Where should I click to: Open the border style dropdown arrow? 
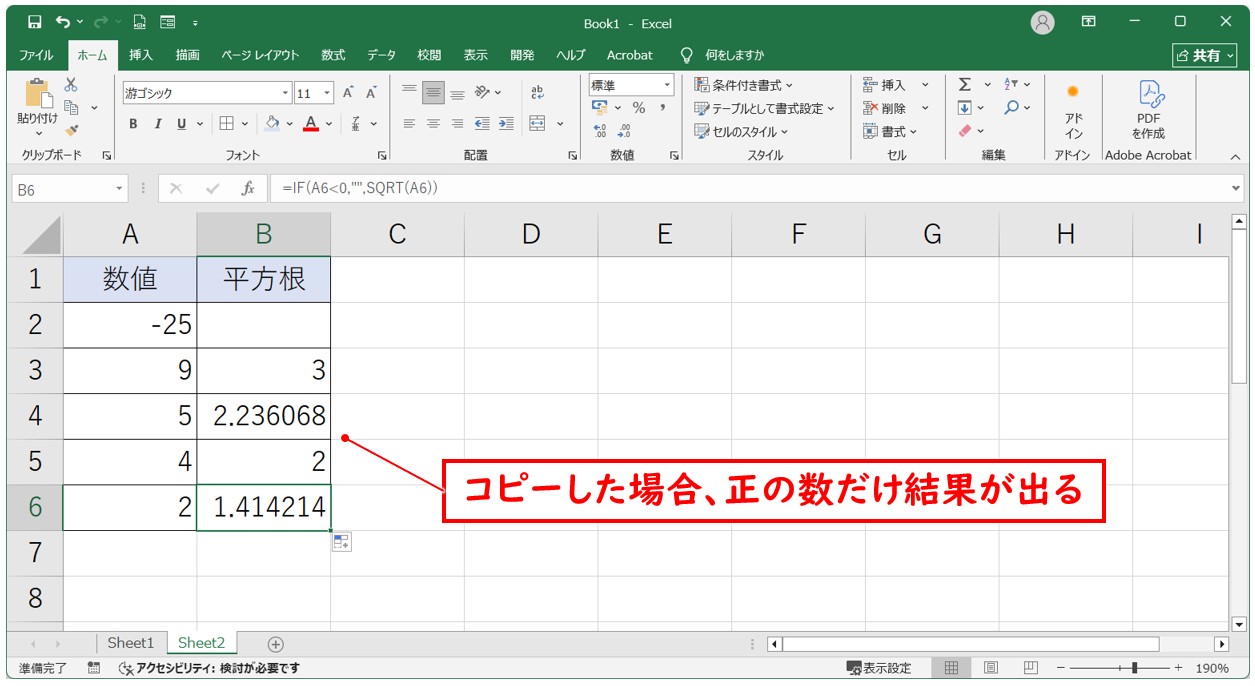click(244, 122)
